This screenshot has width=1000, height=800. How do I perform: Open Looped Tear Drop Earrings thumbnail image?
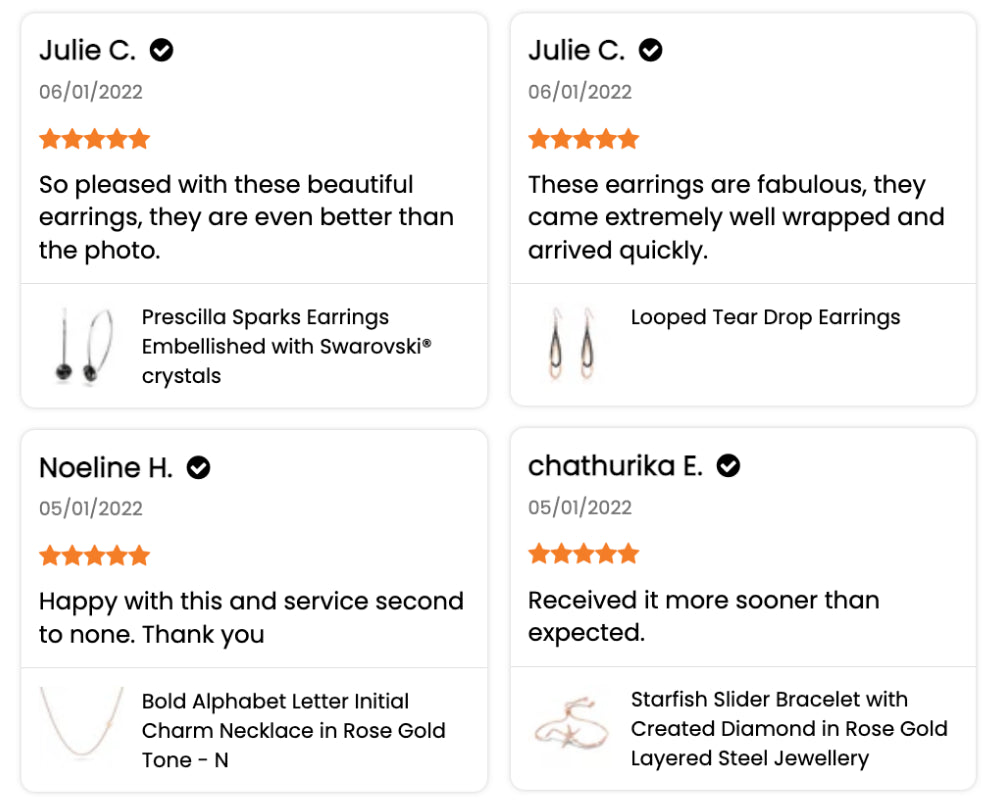coord(572,343)
